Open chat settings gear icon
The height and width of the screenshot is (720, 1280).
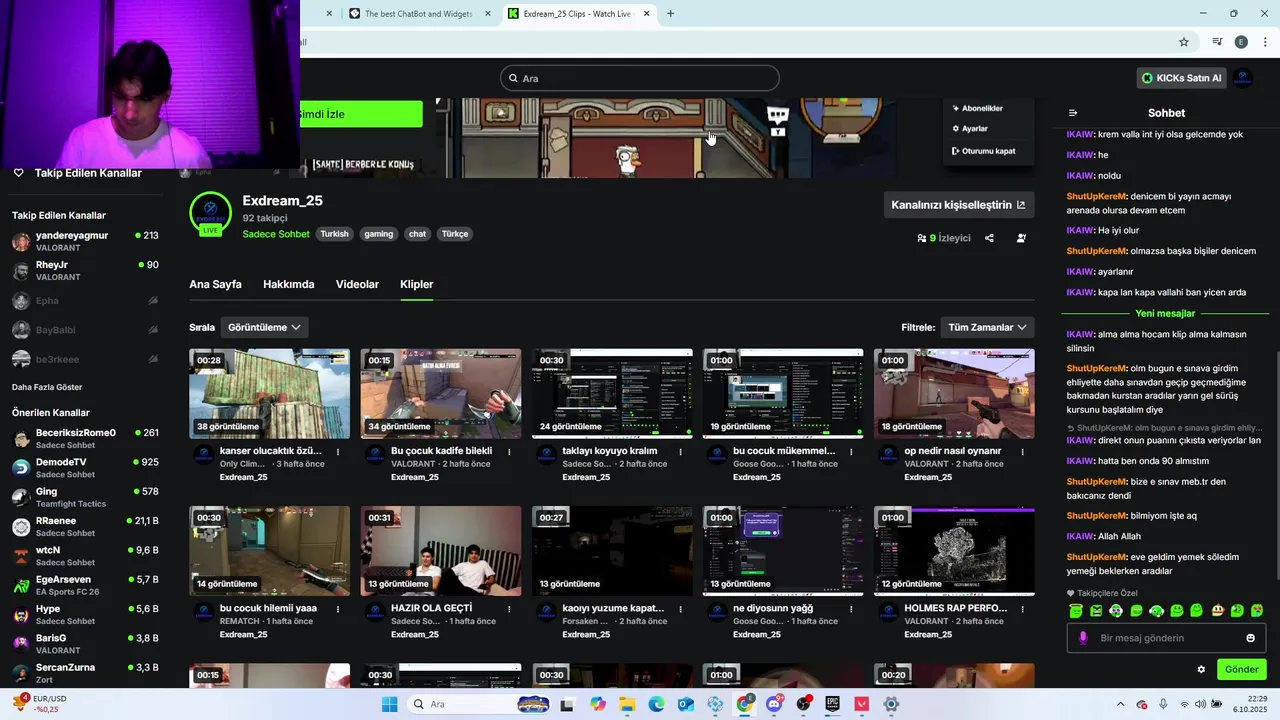pyautogui.click(x=1201, y=669)
